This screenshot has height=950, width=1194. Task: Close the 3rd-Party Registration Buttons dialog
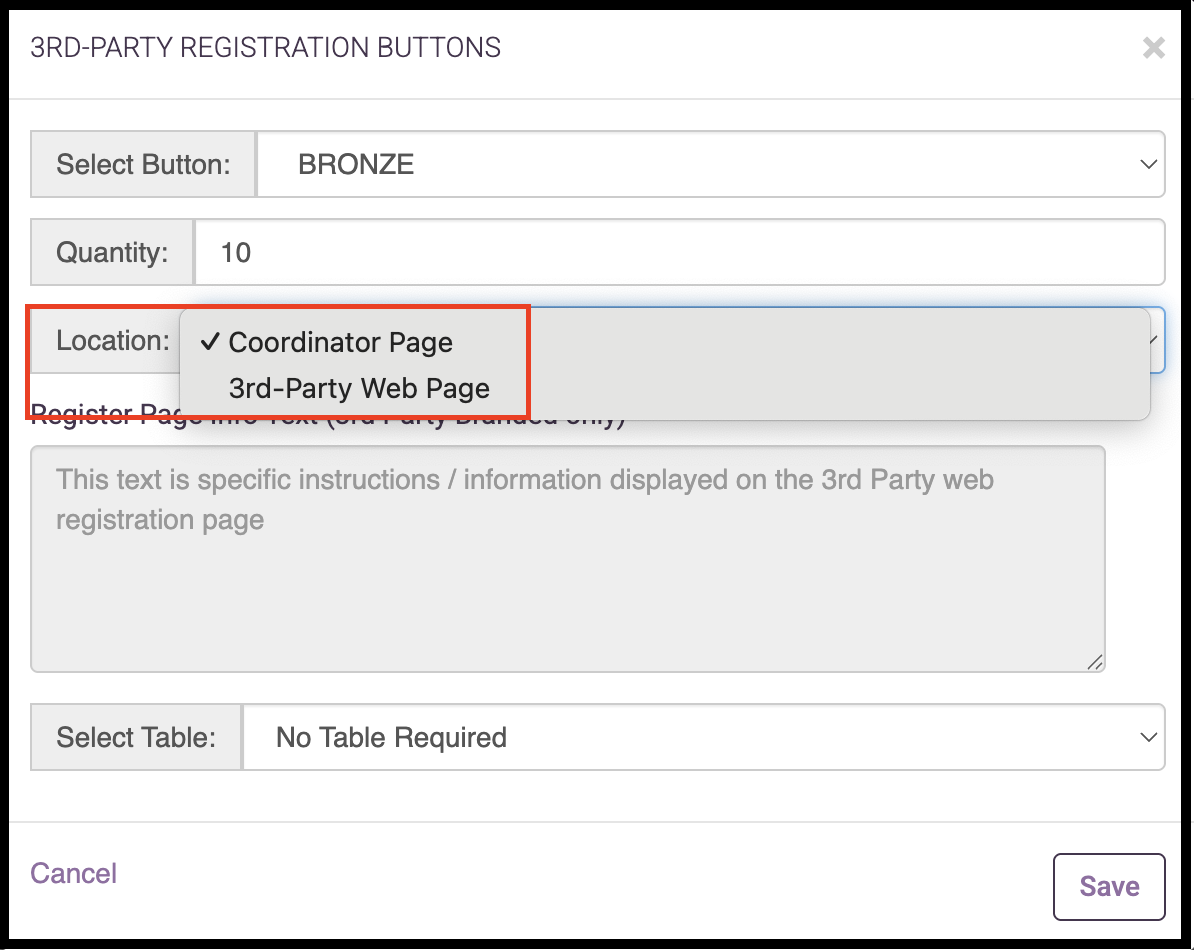pyautogui.click(x=1154, y=48)
